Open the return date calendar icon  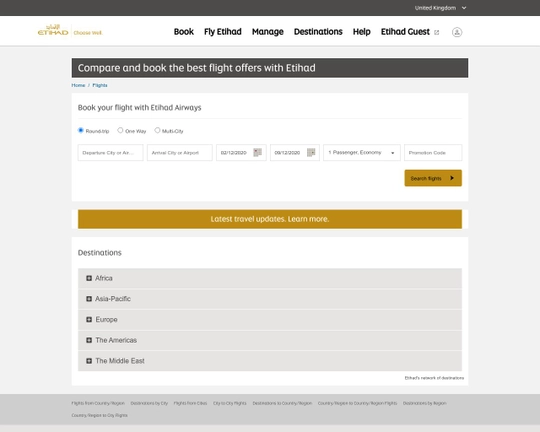(x=311, y=152)
